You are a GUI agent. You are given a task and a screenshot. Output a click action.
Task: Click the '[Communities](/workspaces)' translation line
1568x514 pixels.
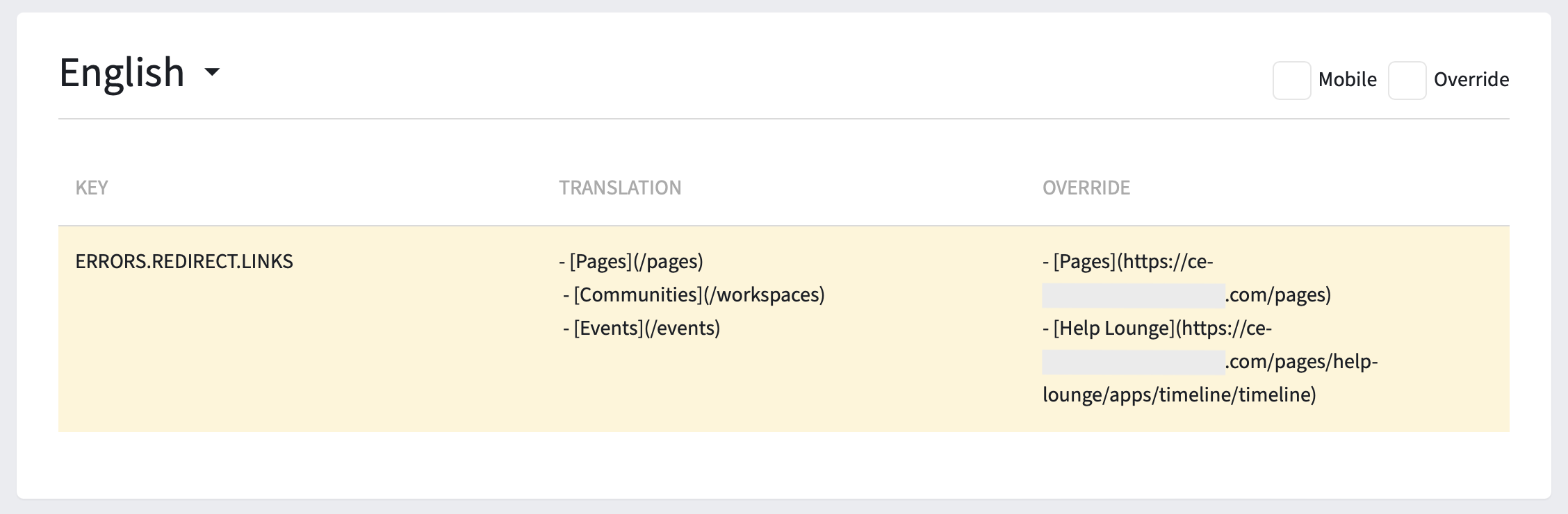(x=694, y=295)
